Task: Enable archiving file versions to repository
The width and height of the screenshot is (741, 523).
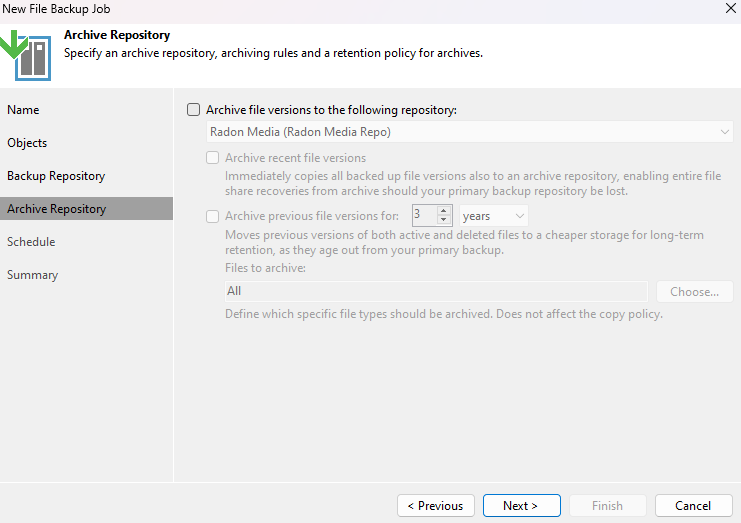Action: point(193,110)
